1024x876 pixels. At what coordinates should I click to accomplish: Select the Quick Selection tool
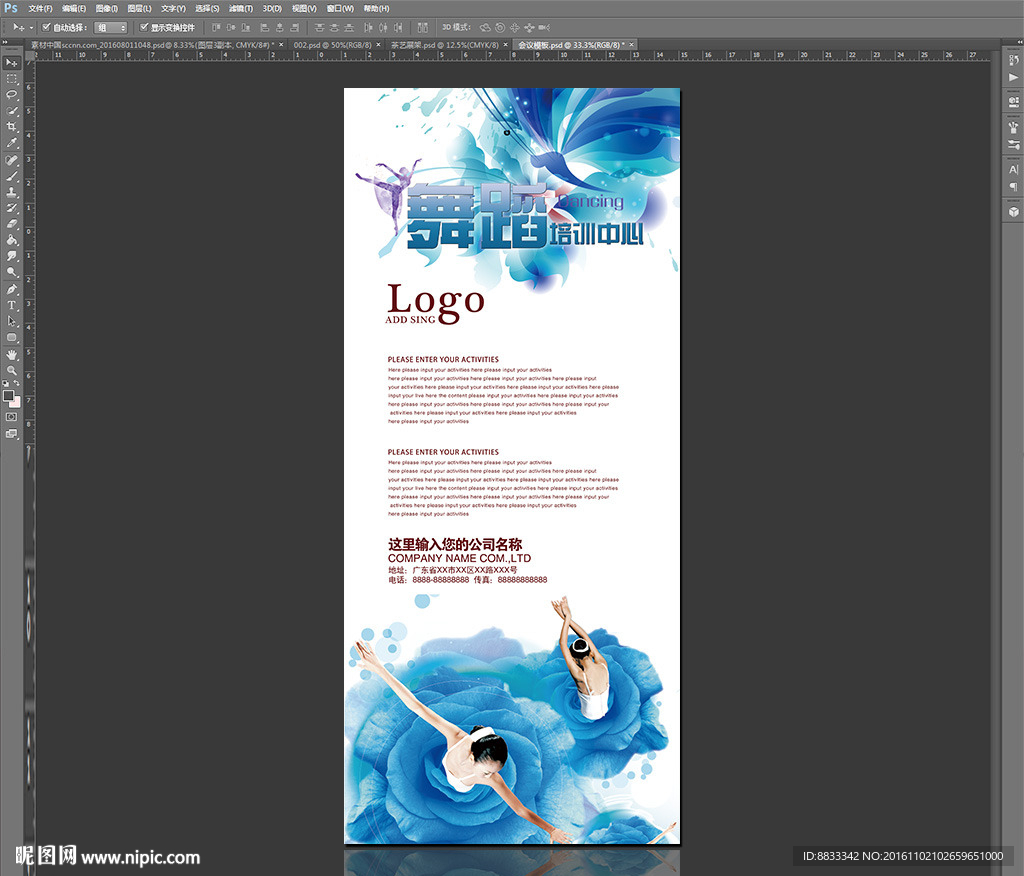(12, 111)
